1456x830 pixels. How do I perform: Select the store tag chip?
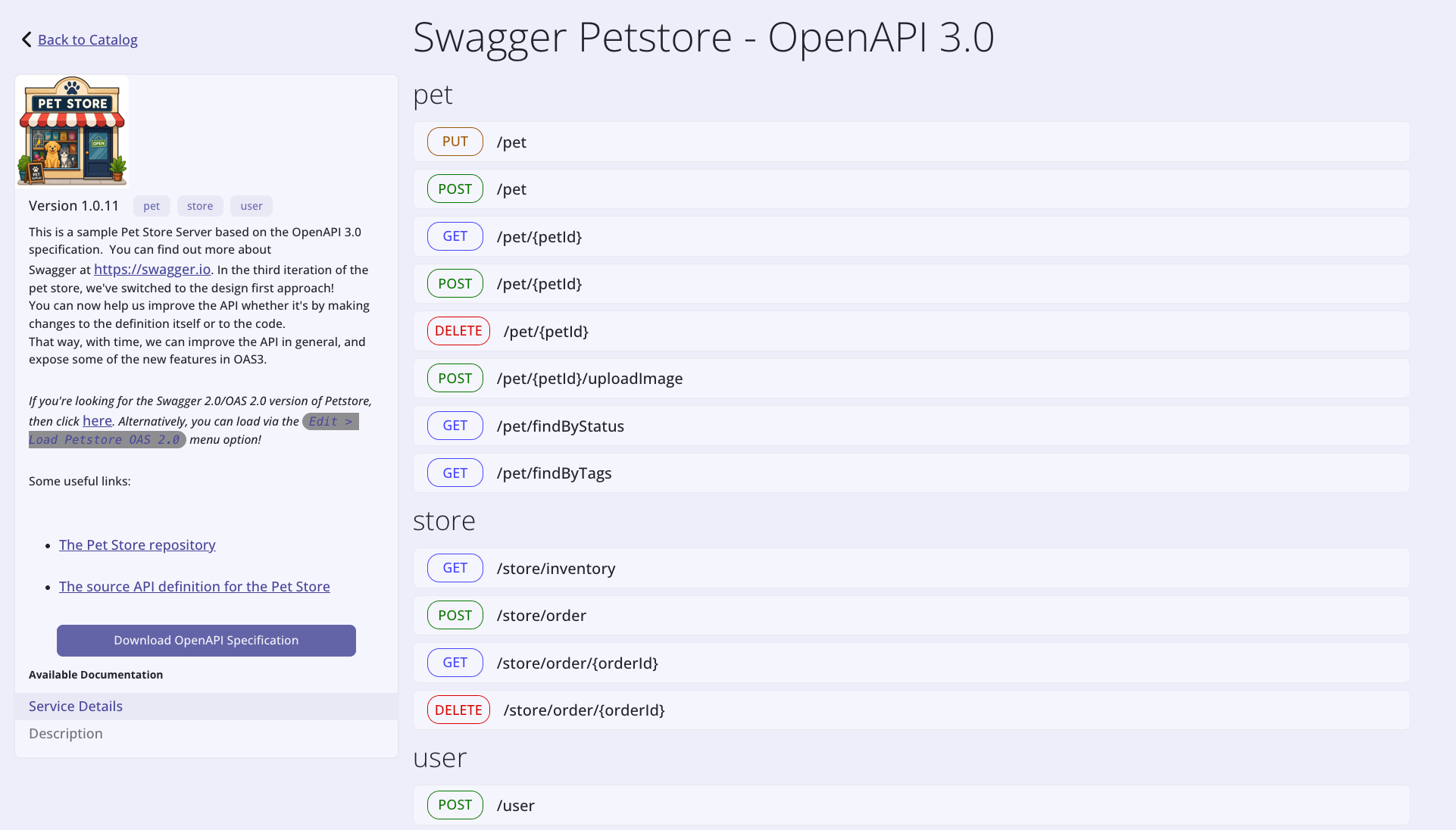[200, 206]
